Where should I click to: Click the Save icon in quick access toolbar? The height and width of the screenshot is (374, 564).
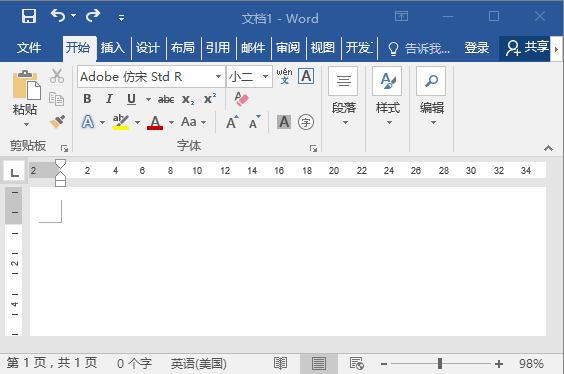click(x=29, y=16)
